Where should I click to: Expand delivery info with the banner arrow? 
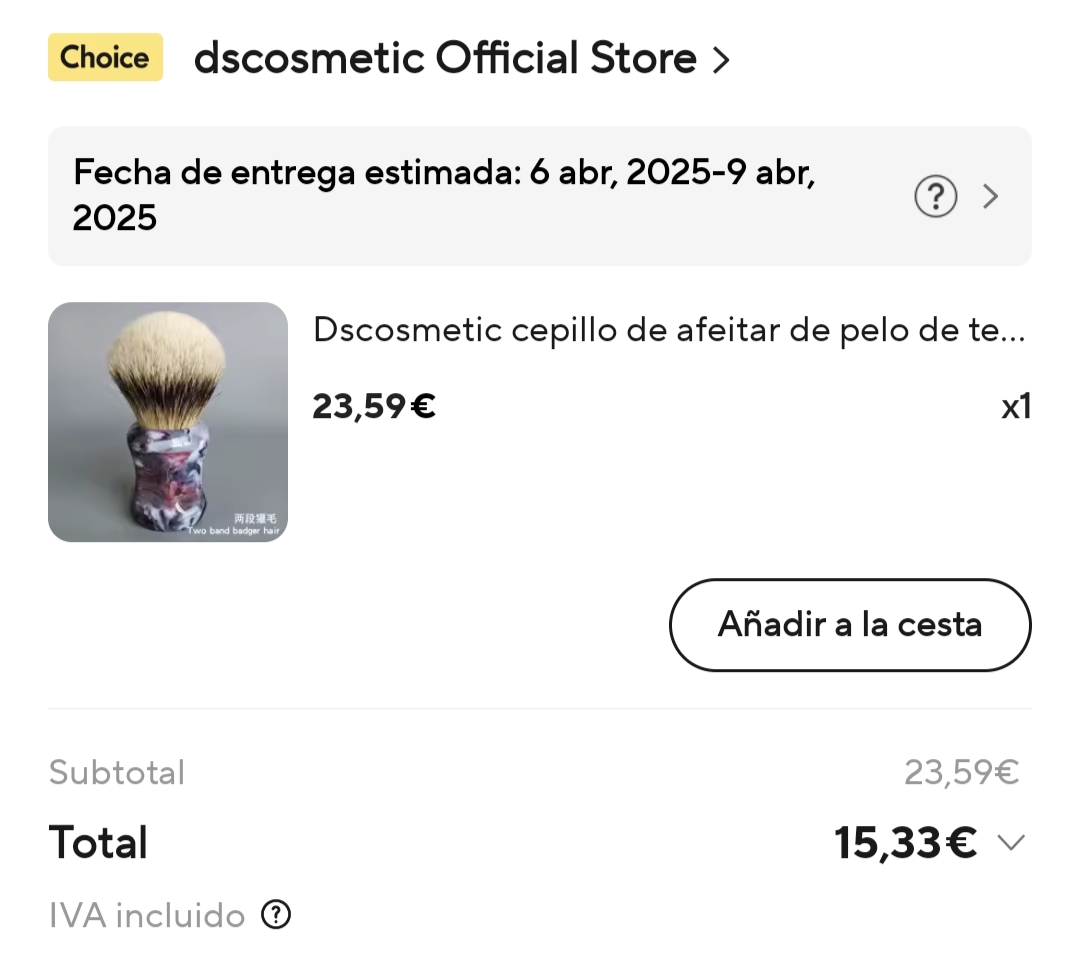point(990,197)
